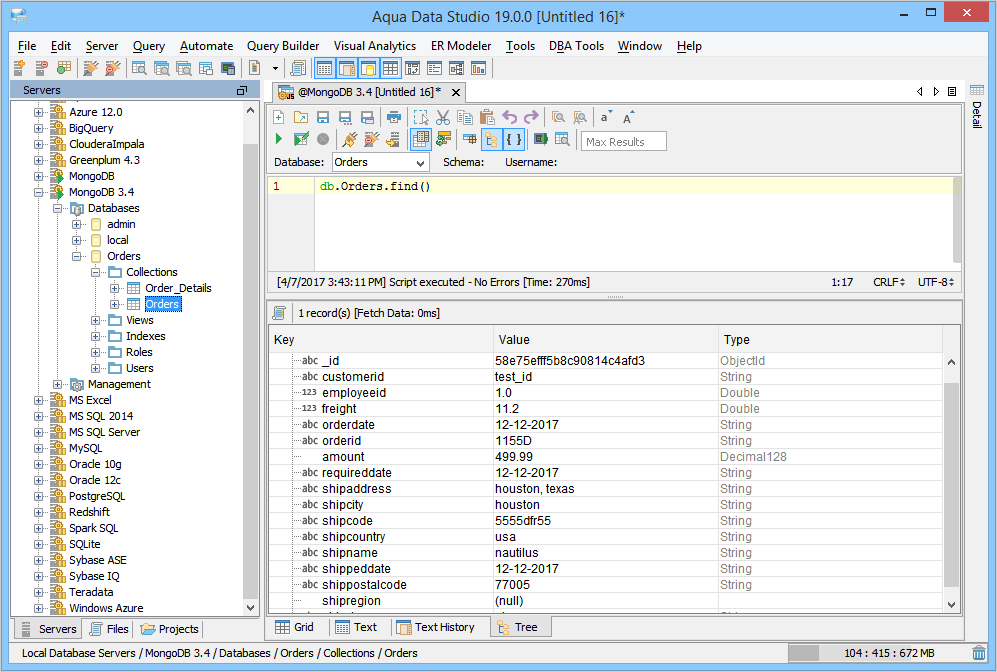Expand the Order_Details collection node
This screenshot has height=672, width=997.
(x=115, y=288)
